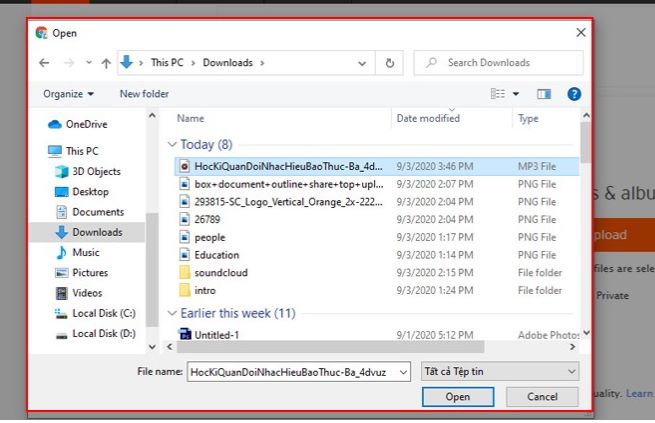Toggle the preview pane

pos(543,94)
